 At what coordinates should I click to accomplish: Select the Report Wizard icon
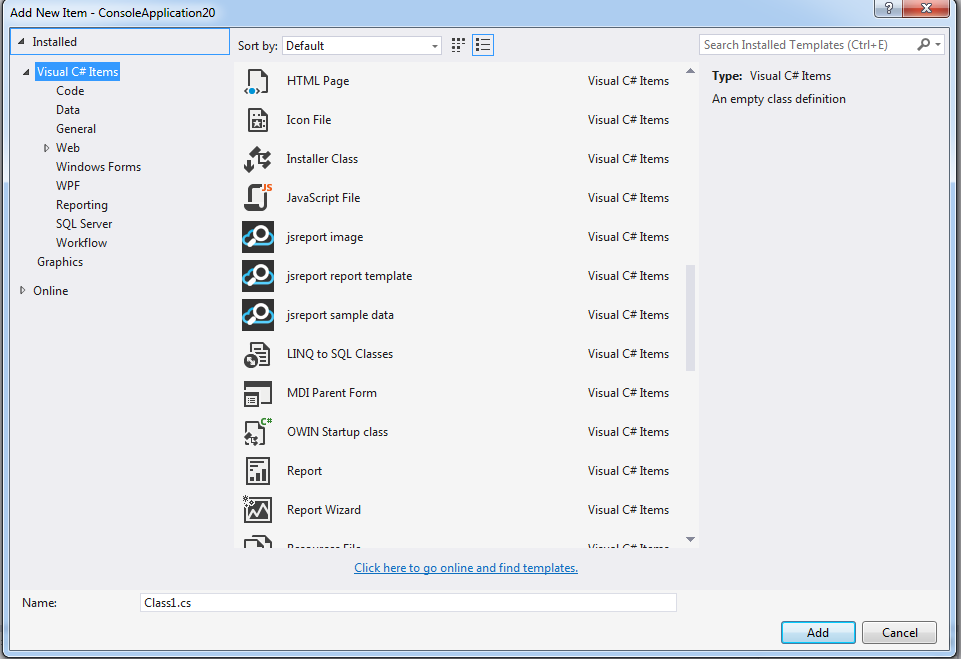point(257,510)
